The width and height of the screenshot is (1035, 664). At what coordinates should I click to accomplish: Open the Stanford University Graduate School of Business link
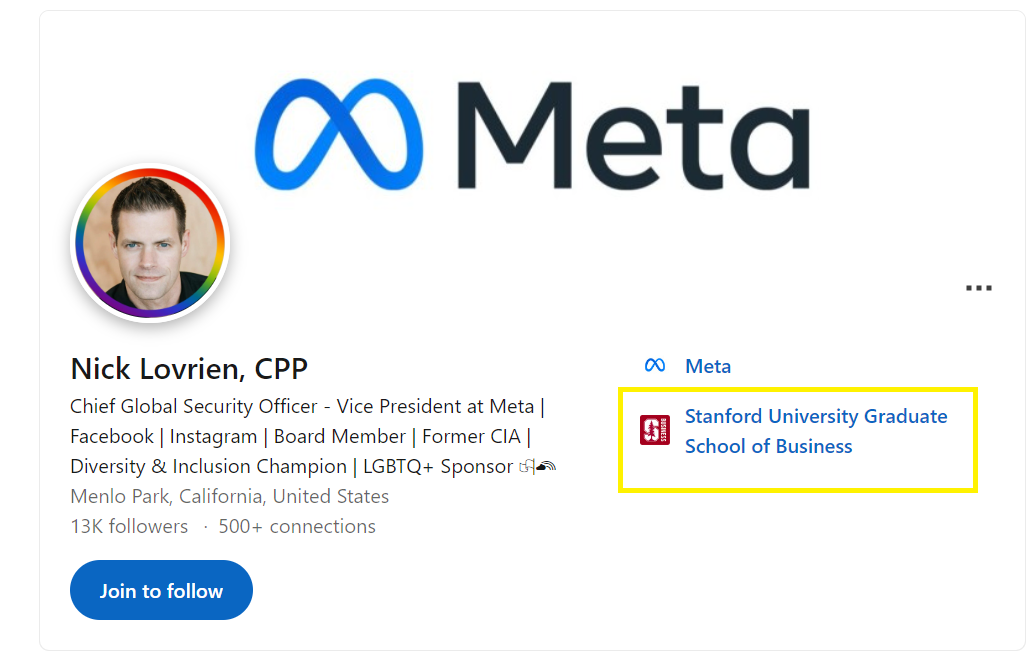pyautogui.click(x=816, y=431)
